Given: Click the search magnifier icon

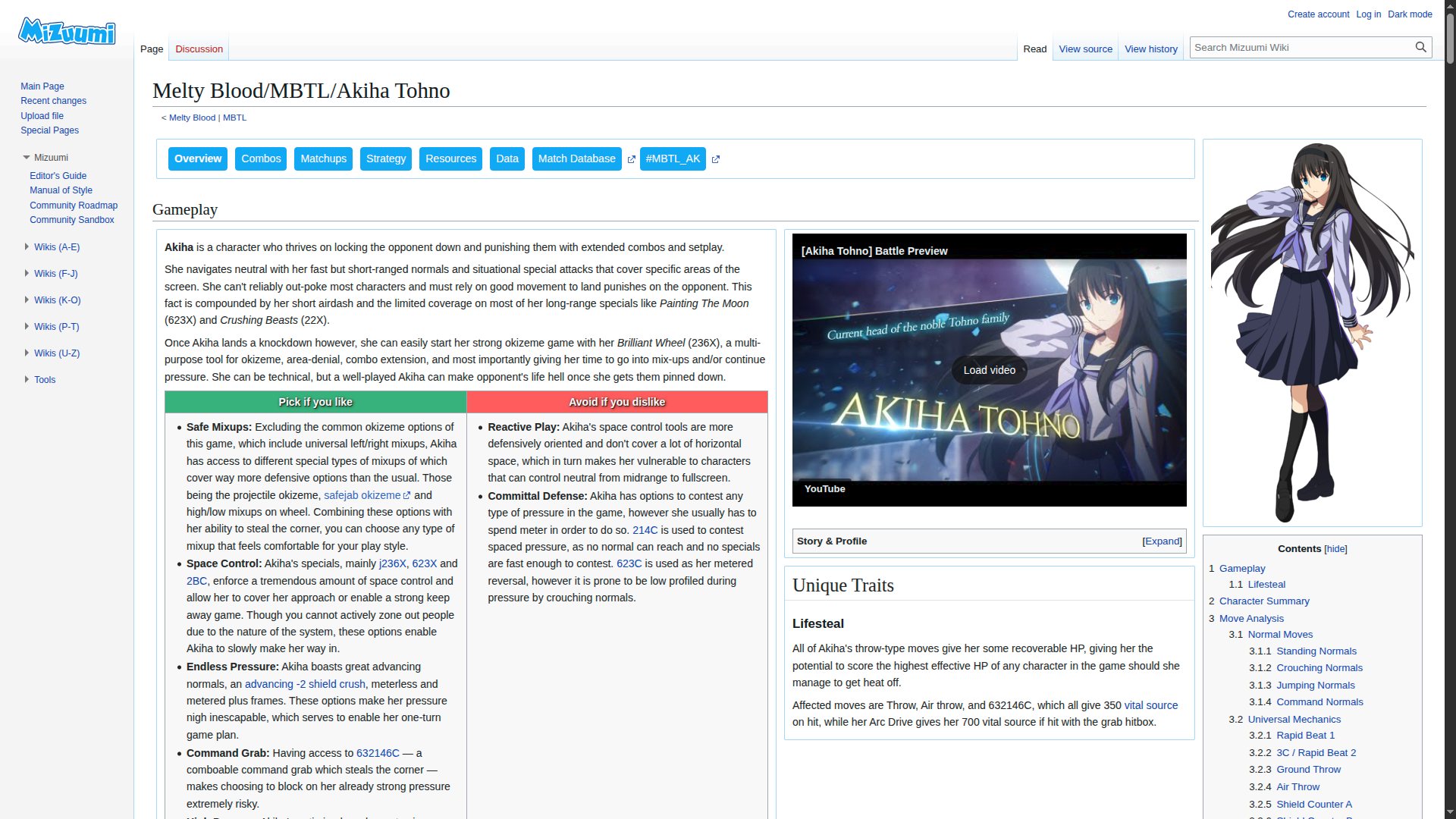Looking at the screenshot, I should pyautogui.click(x=1420, y=47).
